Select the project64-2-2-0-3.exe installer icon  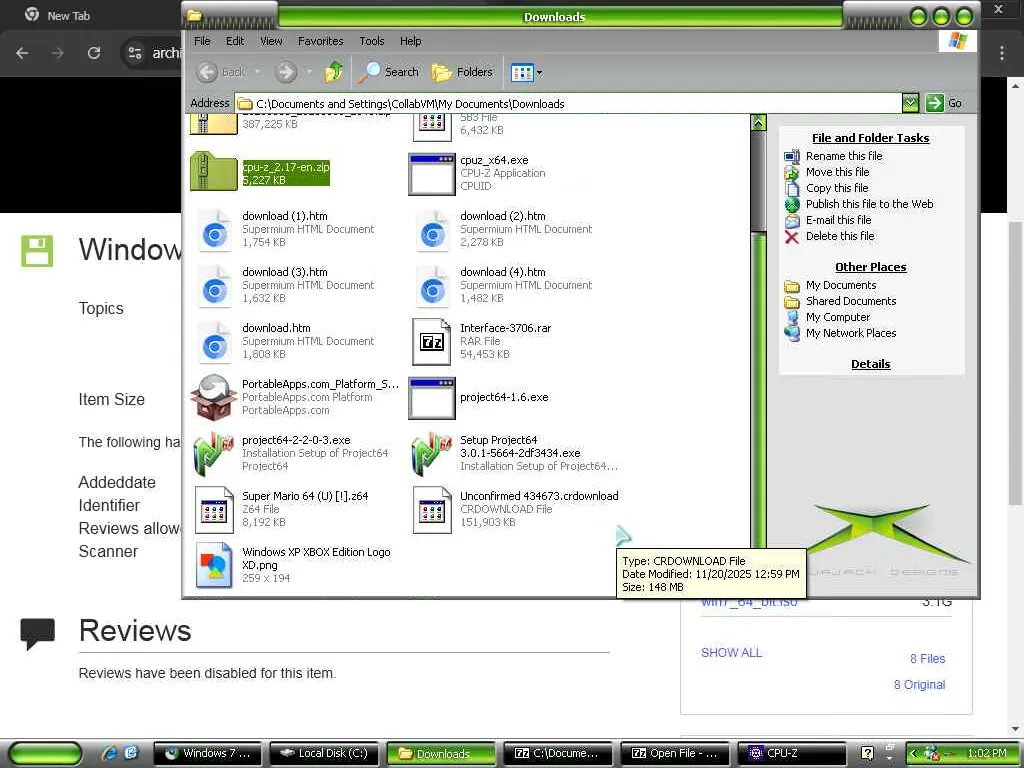point(214,453)
